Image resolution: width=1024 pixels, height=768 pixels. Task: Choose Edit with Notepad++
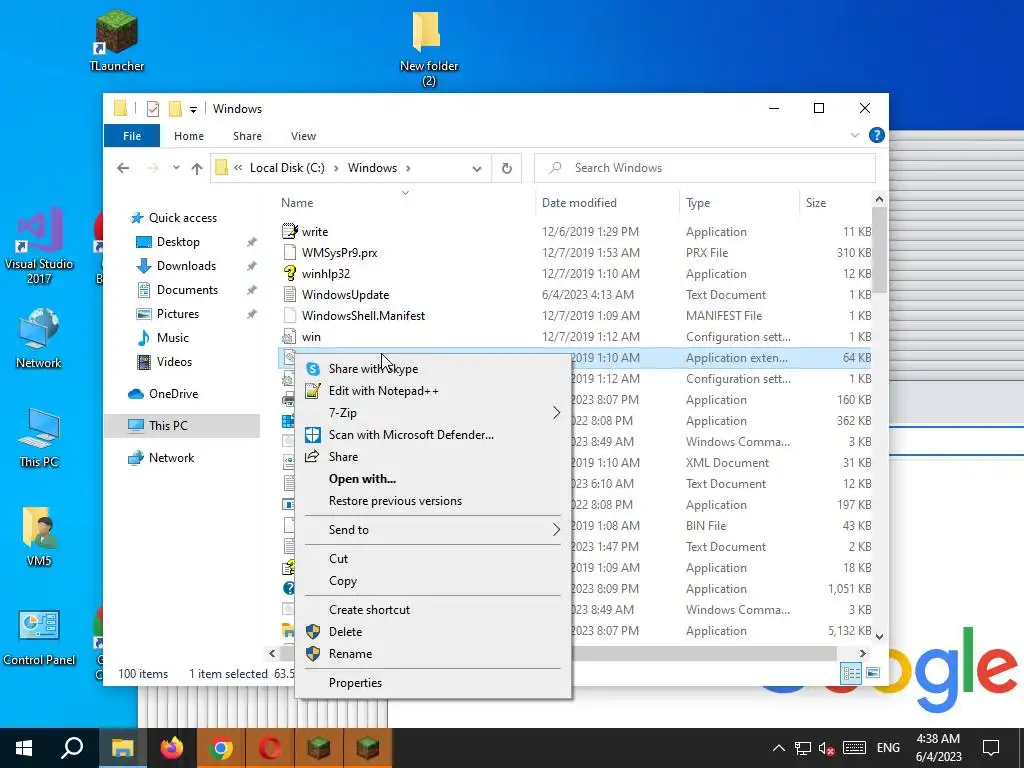tap(434, 391)
